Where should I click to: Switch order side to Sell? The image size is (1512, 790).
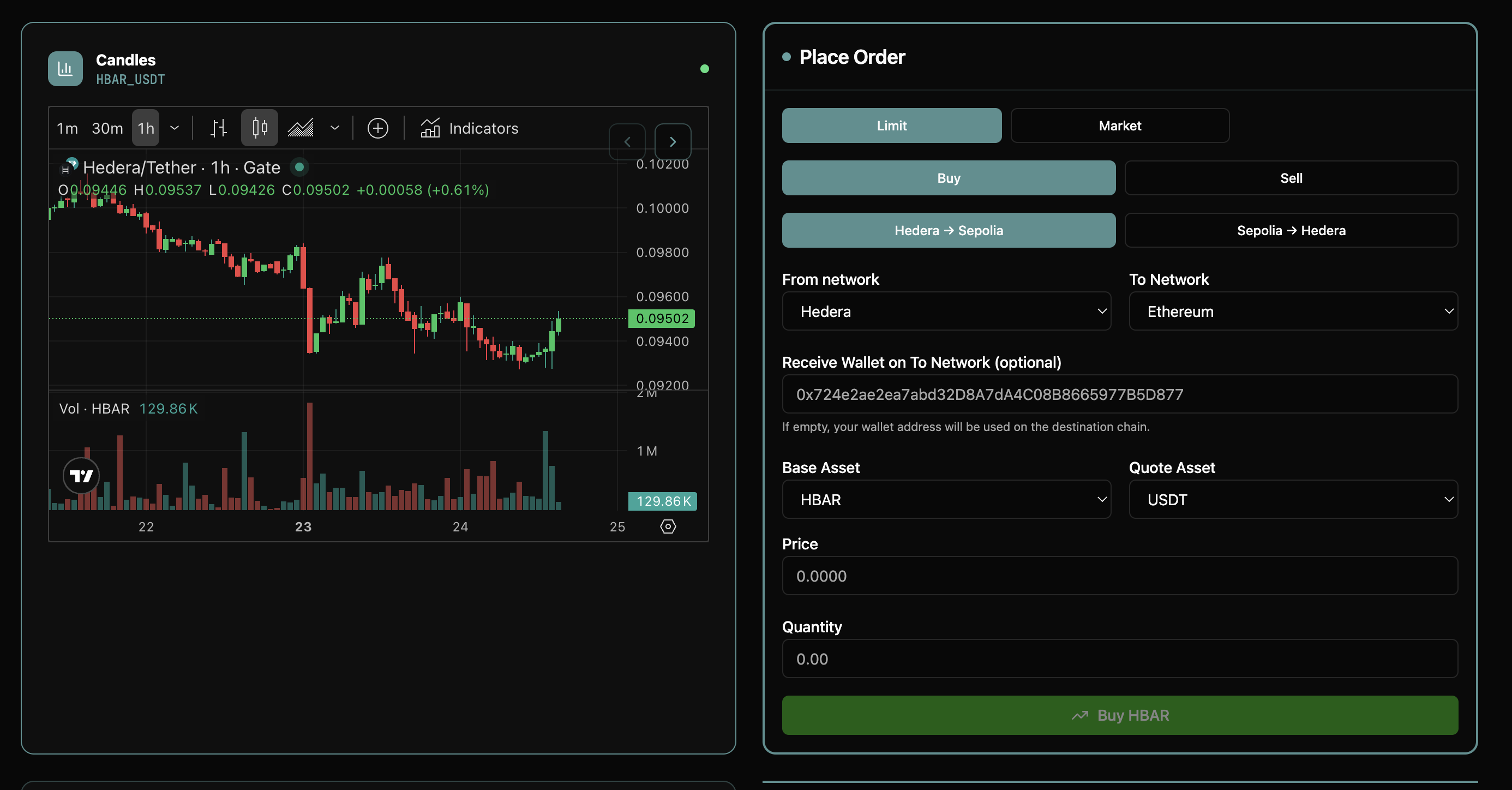click(1291, 178)
